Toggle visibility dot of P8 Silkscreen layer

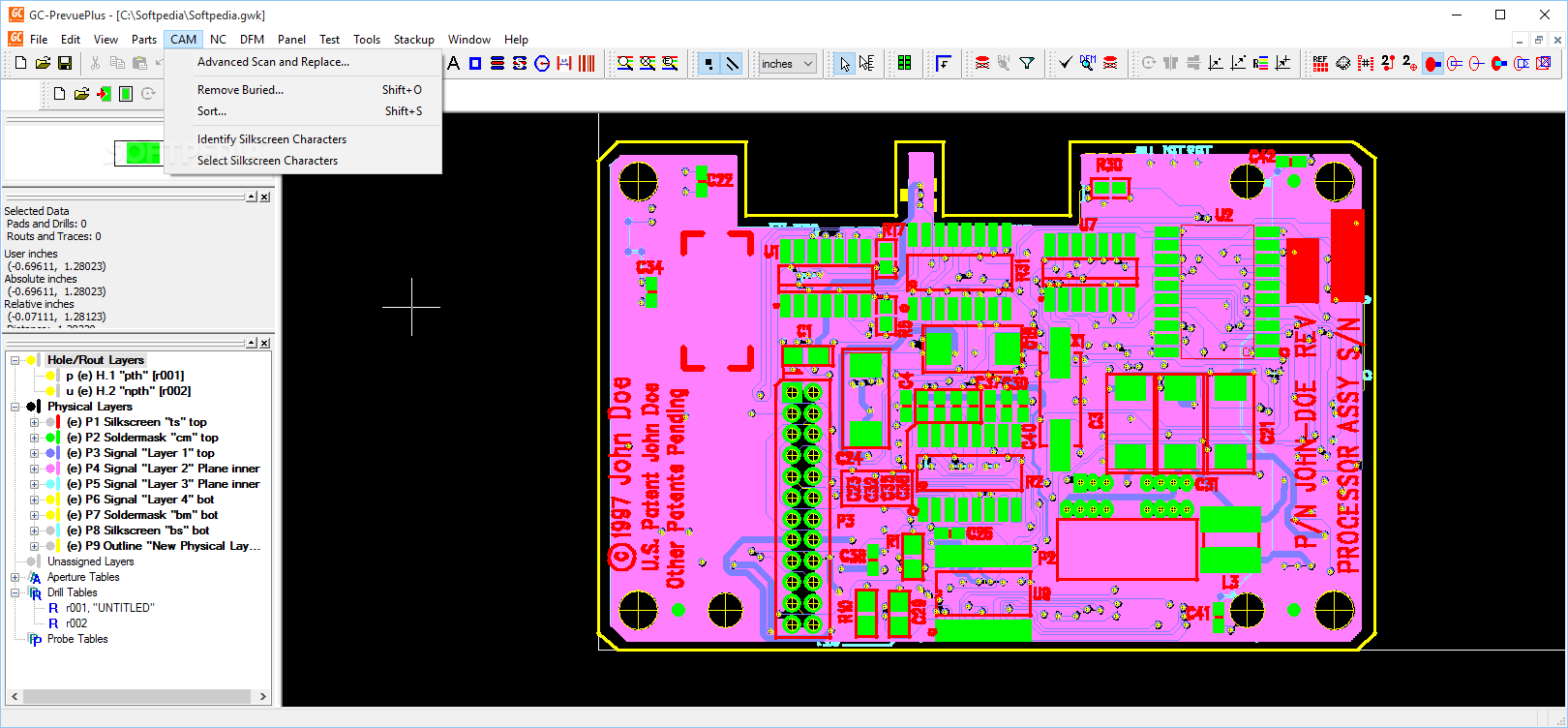click(50, 531)
